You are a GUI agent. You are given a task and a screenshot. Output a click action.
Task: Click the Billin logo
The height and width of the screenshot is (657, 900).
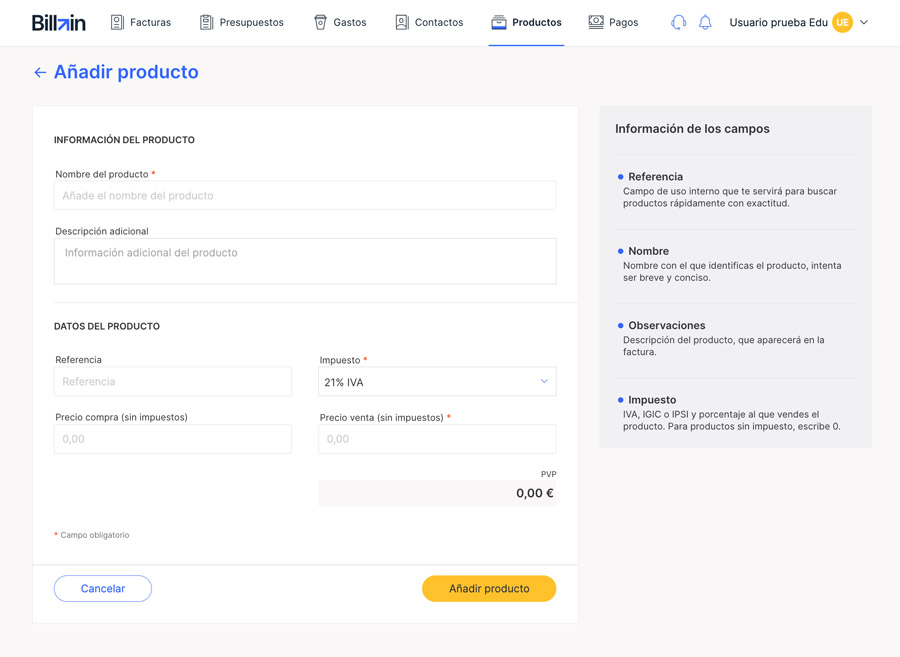[59, 23]
